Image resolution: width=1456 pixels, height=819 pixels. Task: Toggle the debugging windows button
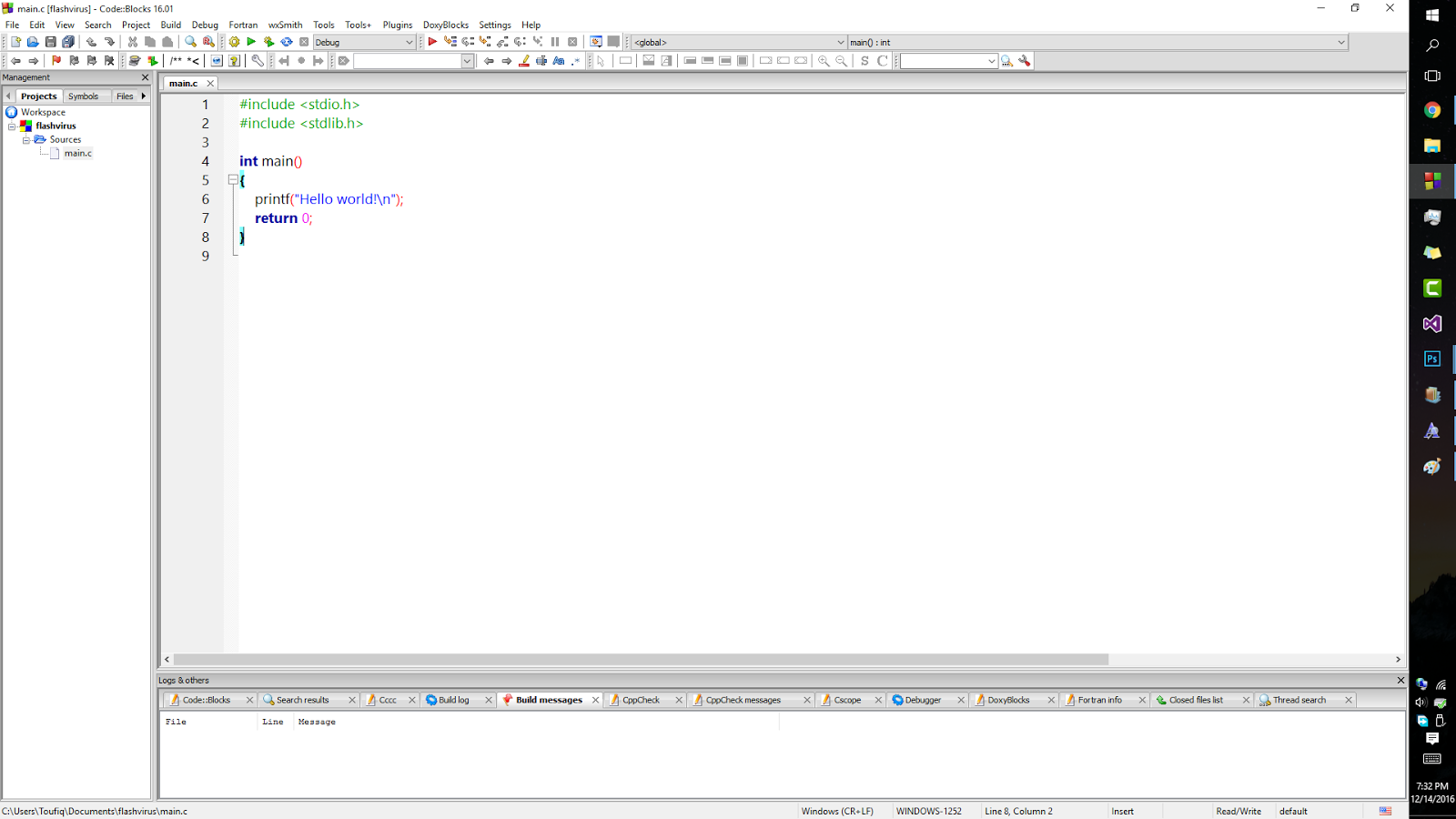click(596, 42)
